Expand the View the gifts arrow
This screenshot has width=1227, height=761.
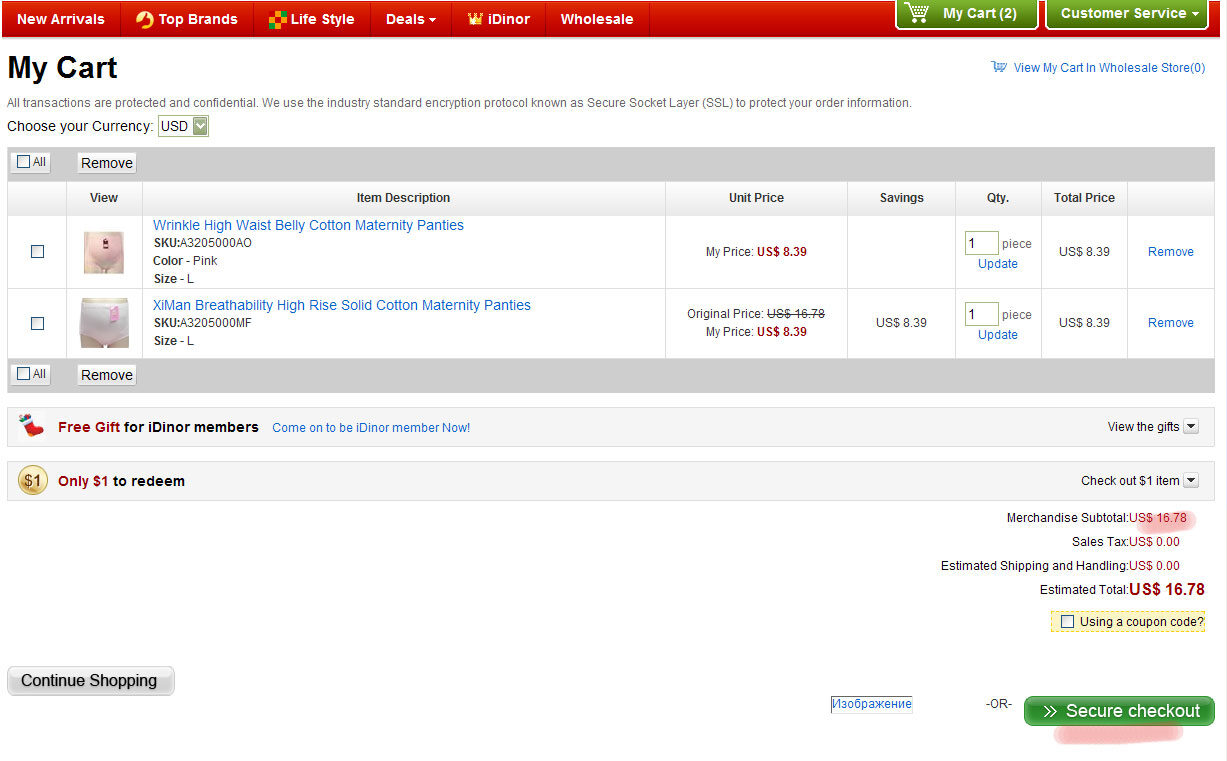pyautogui.click(x=1190, y=427)
